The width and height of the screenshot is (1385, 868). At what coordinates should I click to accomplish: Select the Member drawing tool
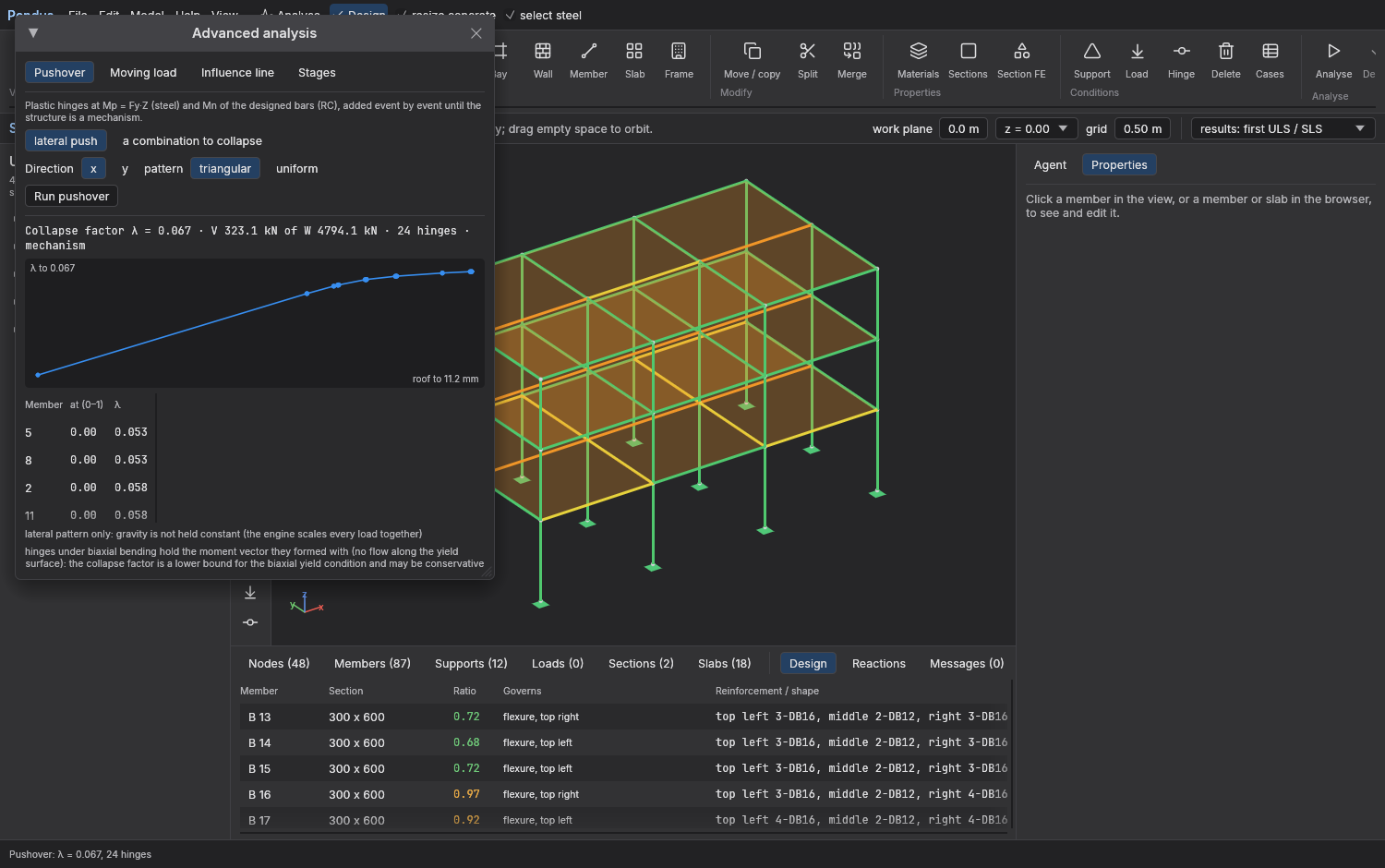point(588,61)
